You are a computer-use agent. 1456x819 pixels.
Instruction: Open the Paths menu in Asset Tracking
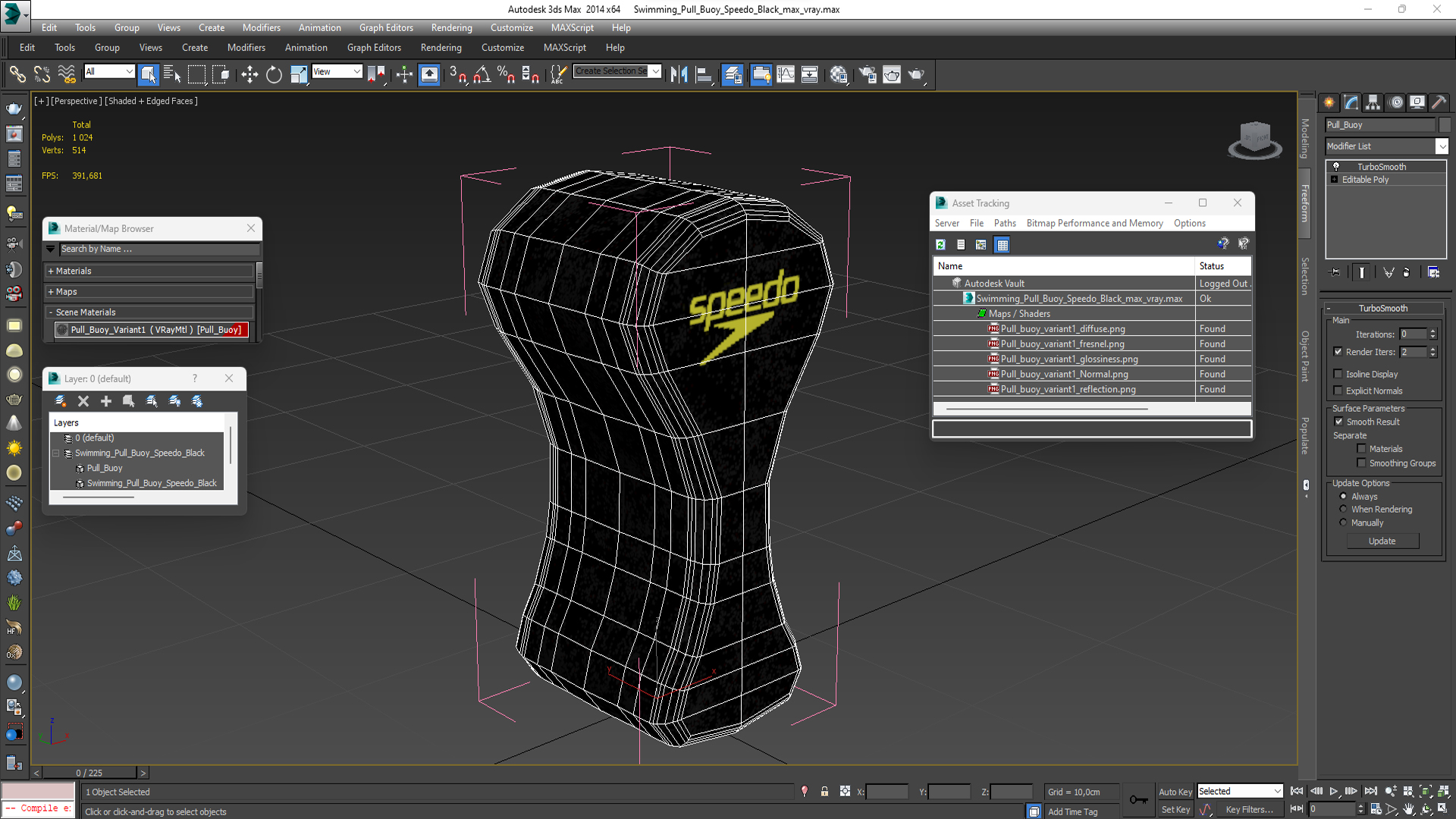[1005, 223]
